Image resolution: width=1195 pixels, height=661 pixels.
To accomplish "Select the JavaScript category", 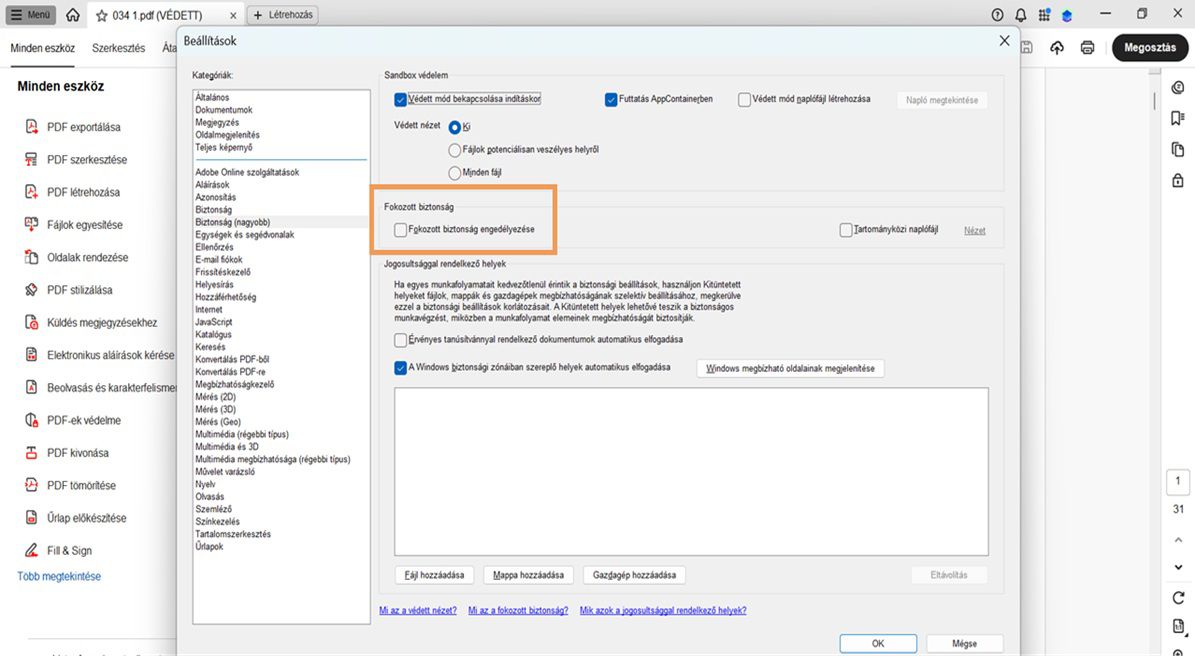I will click(x=213, y=322).
